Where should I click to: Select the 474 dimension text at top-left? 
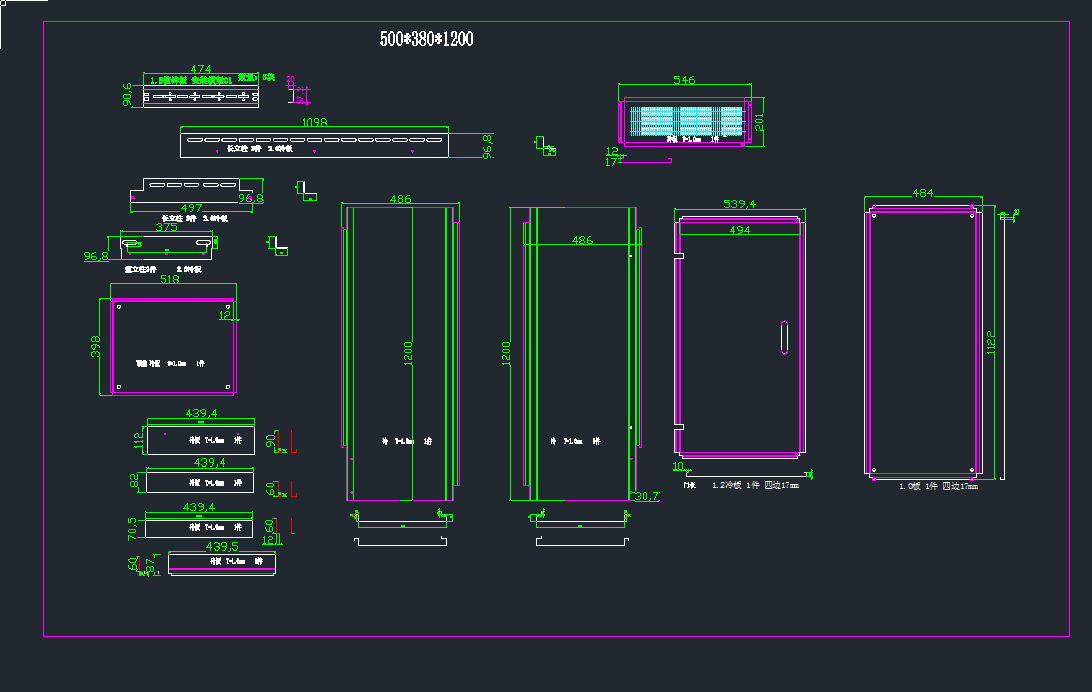[200, 69]
